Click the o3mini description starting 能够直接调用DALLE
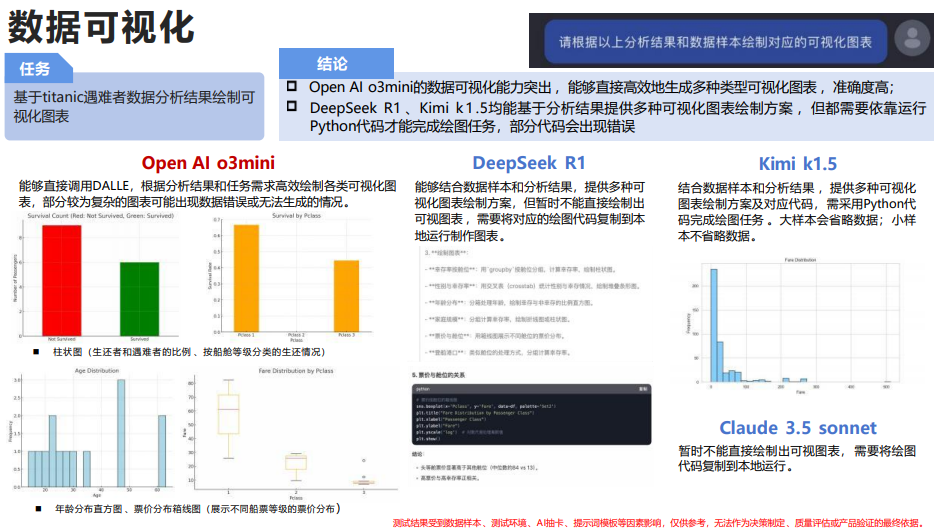 click(x=207, y=194)
